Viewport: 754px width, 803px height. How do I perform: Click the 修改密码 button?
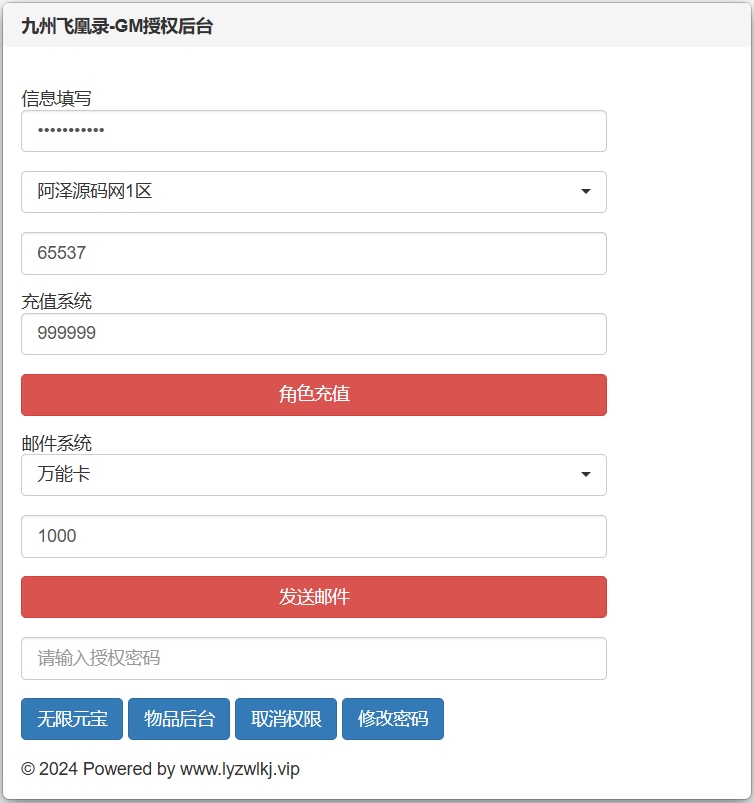(x=393, y=719)
